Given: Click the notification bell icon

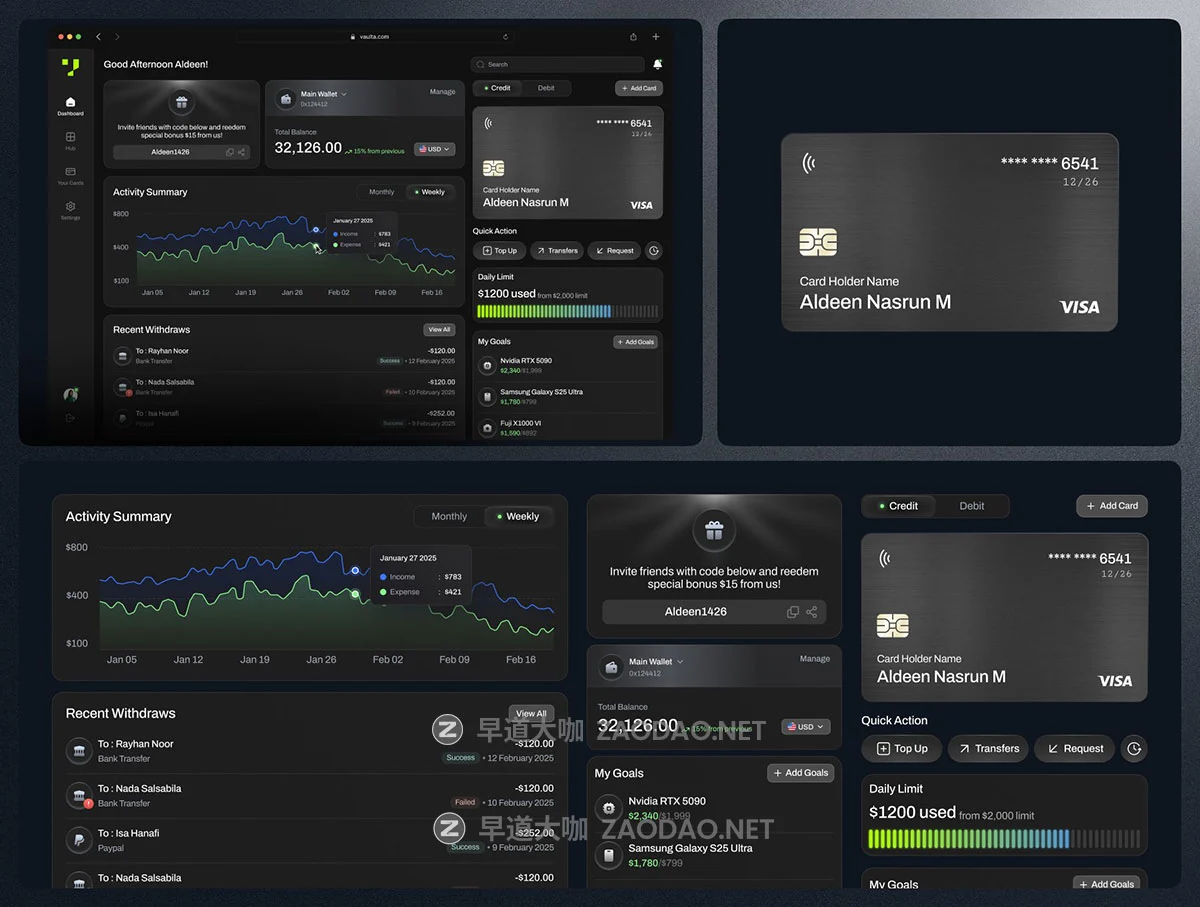Looking at the screenshot, I should [657, 64].
